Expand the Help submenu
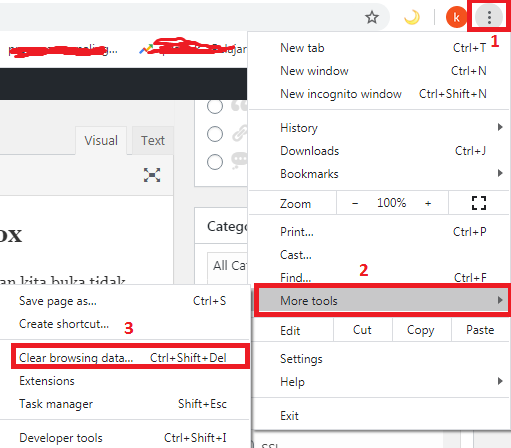The image size is (511, 448). [x=380, y=382]
